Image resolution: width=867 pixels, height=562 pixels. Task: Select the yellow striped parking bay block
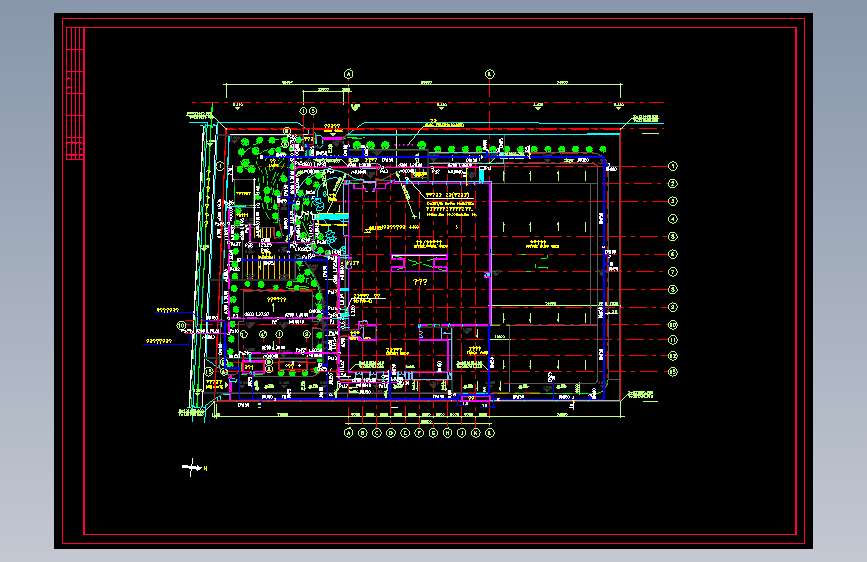tap(266, 267)
